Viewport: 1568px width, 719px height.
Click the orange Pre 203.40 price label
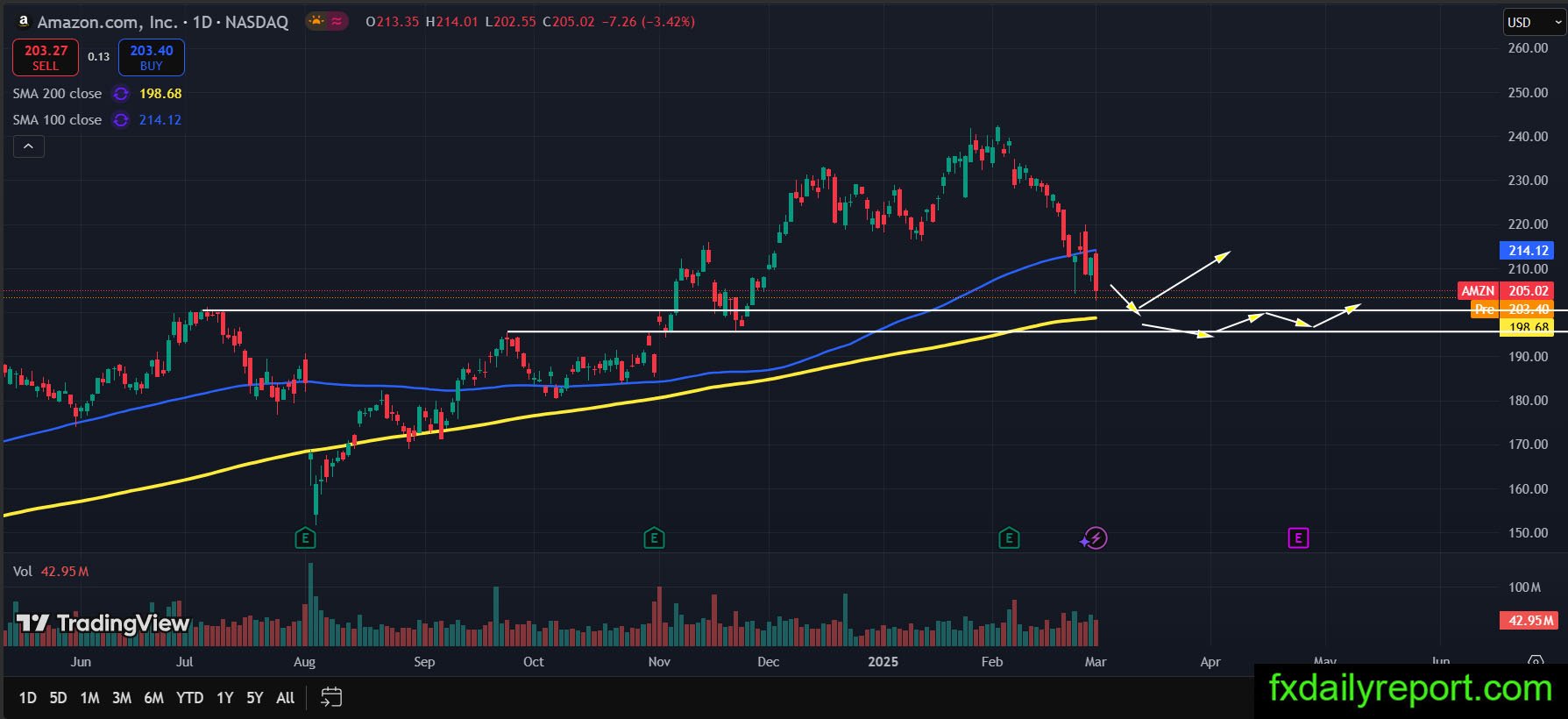coord(1510,309)
